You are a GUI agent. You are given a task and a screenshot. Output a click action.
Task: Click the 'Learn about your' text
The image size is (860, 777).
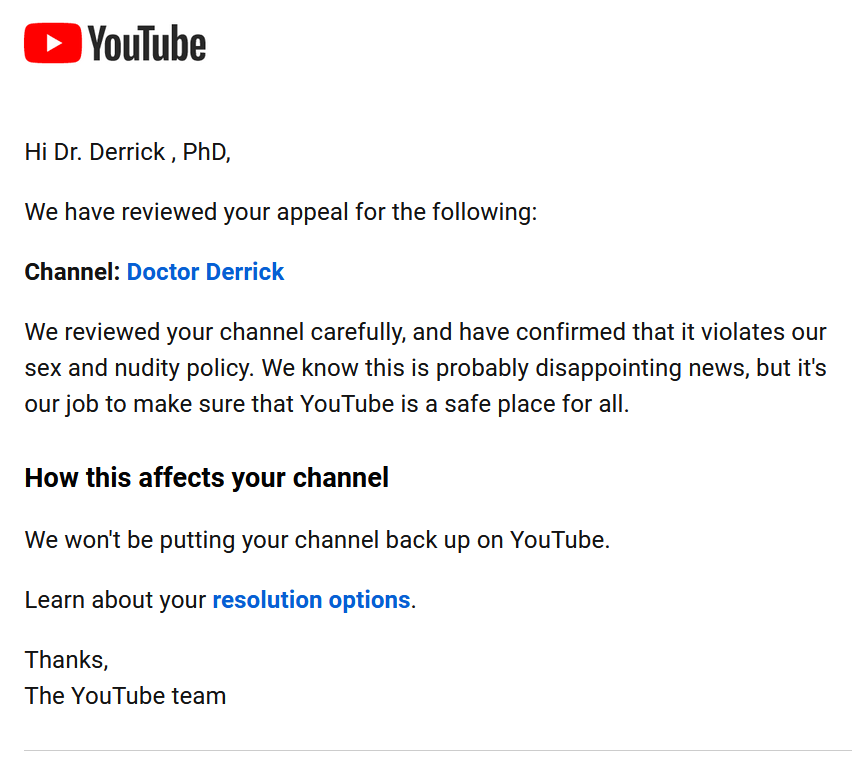[115, 600]
